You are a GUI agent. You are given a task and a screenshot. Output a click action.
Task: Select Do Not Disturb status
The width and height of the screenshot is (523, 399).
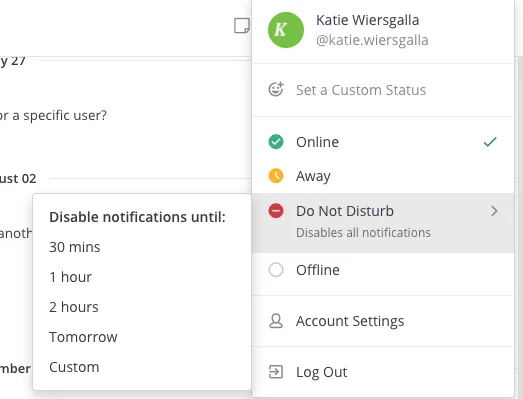(383, 223)
